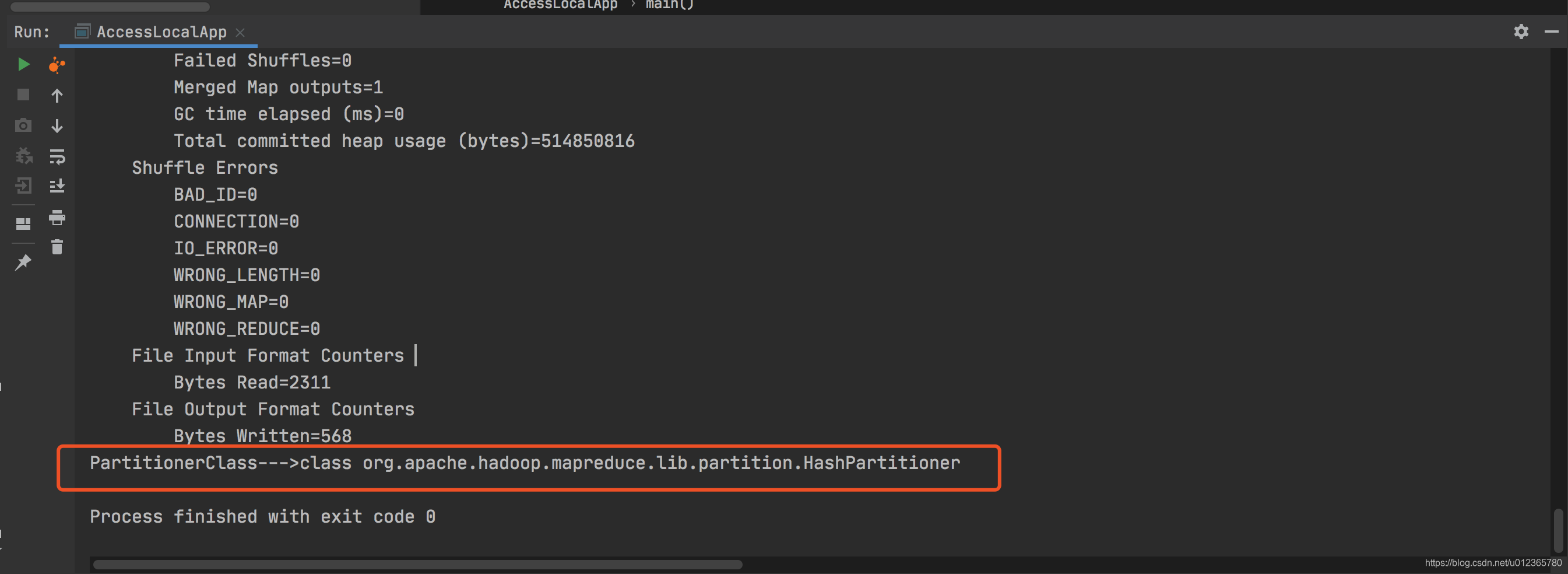
Task: Click the line 'WRONG_LENGTH=0'
Action: click(x=247, y=275)
